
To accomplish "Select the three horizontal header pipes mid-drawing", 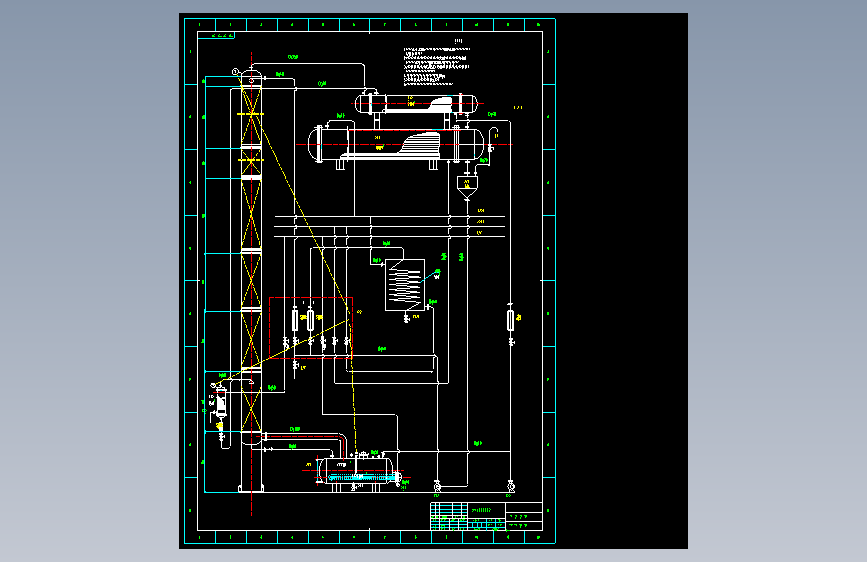I will pyautogui.click(x=390, y=226).
